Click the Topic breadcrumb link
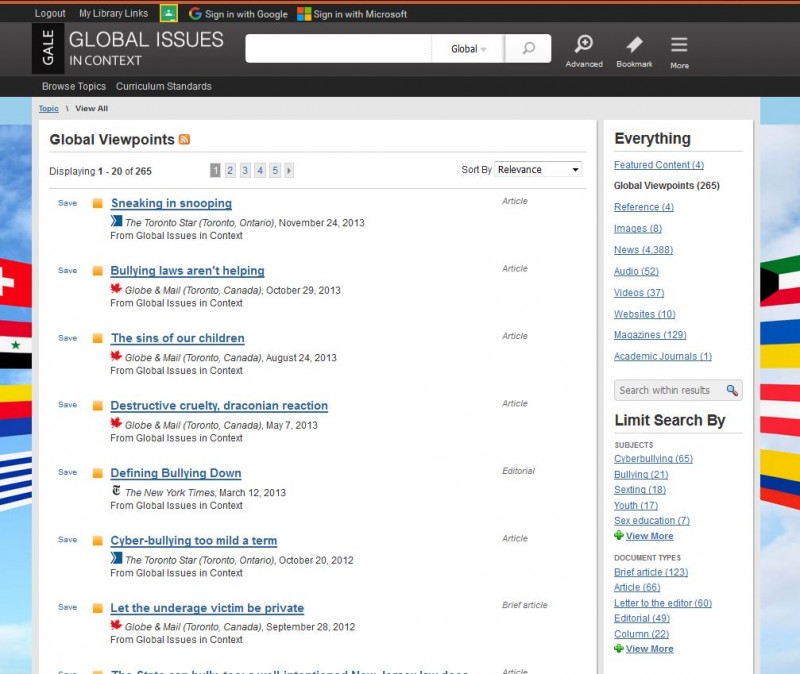This screenshot has width=800, height=674. pyautogui.click(x=48, y=109)
